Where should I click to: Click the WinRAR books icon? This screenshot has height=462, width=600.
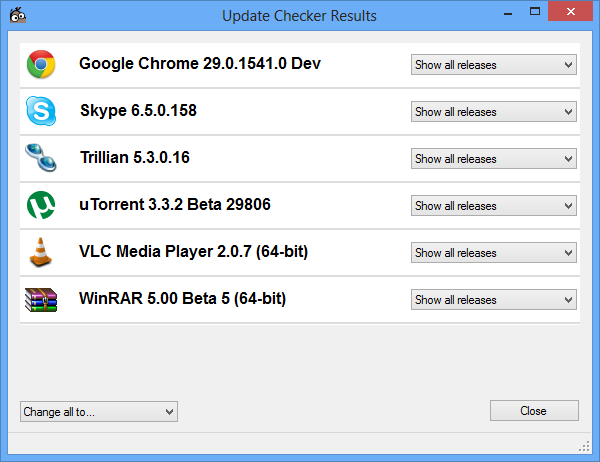click(40, 299)
